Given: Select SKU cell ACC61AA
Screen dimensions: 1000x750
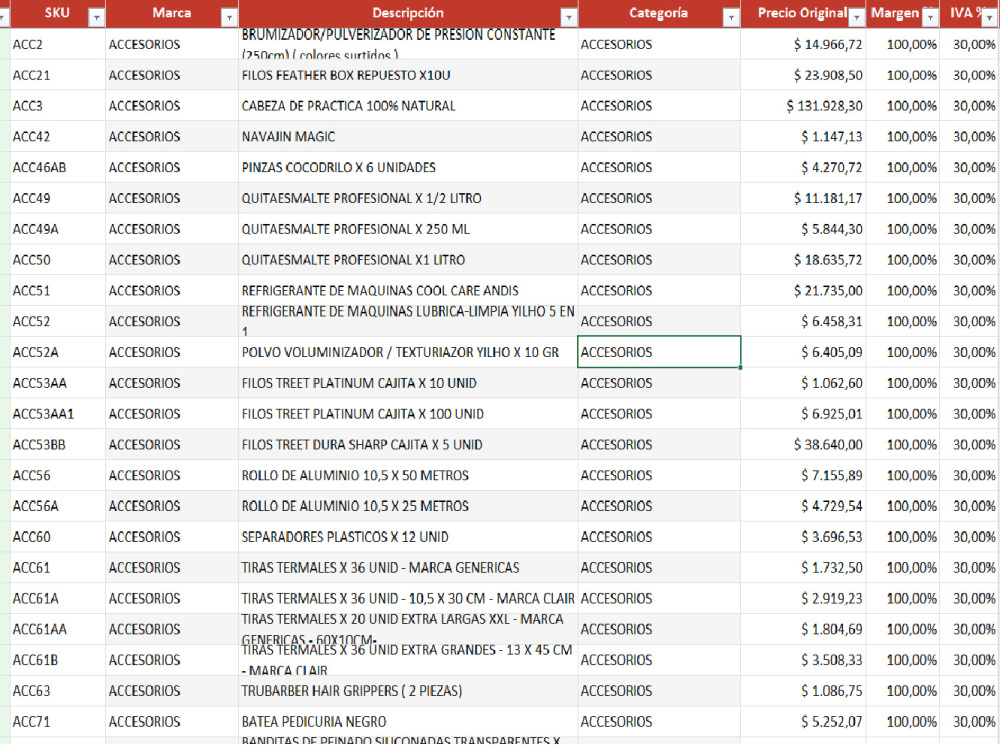Looking at the screenshot, I should [57, 629].
